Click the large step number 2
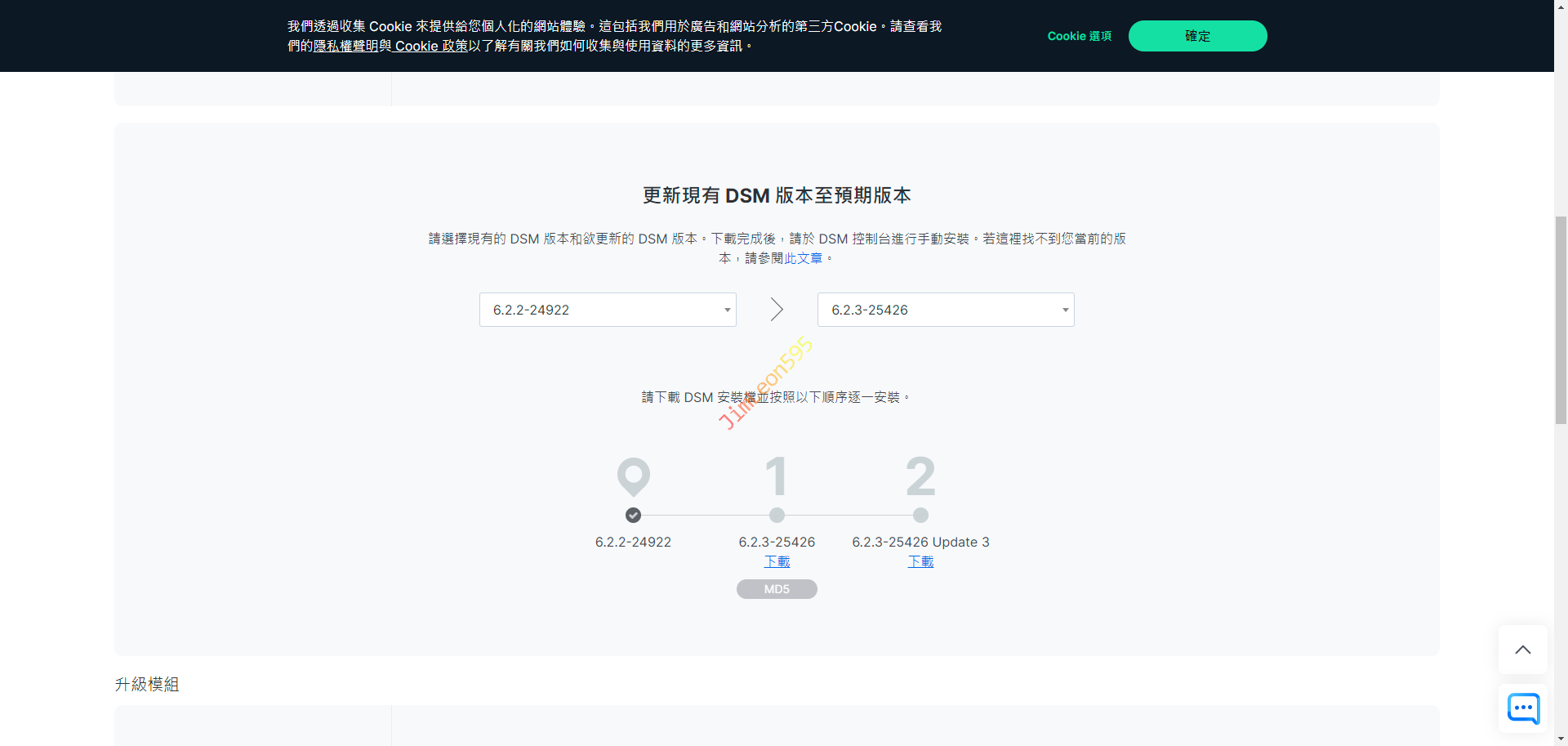Viewport: 1568px width, 746px height. coord(920,476)
